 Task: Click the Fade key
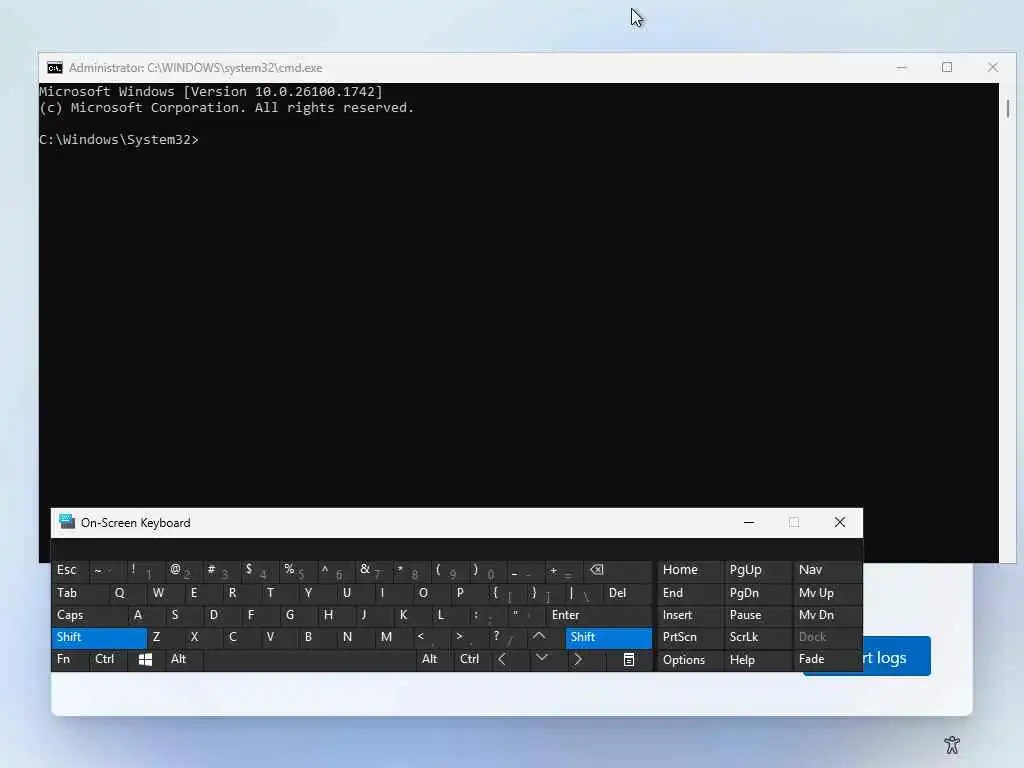[827, 660]
